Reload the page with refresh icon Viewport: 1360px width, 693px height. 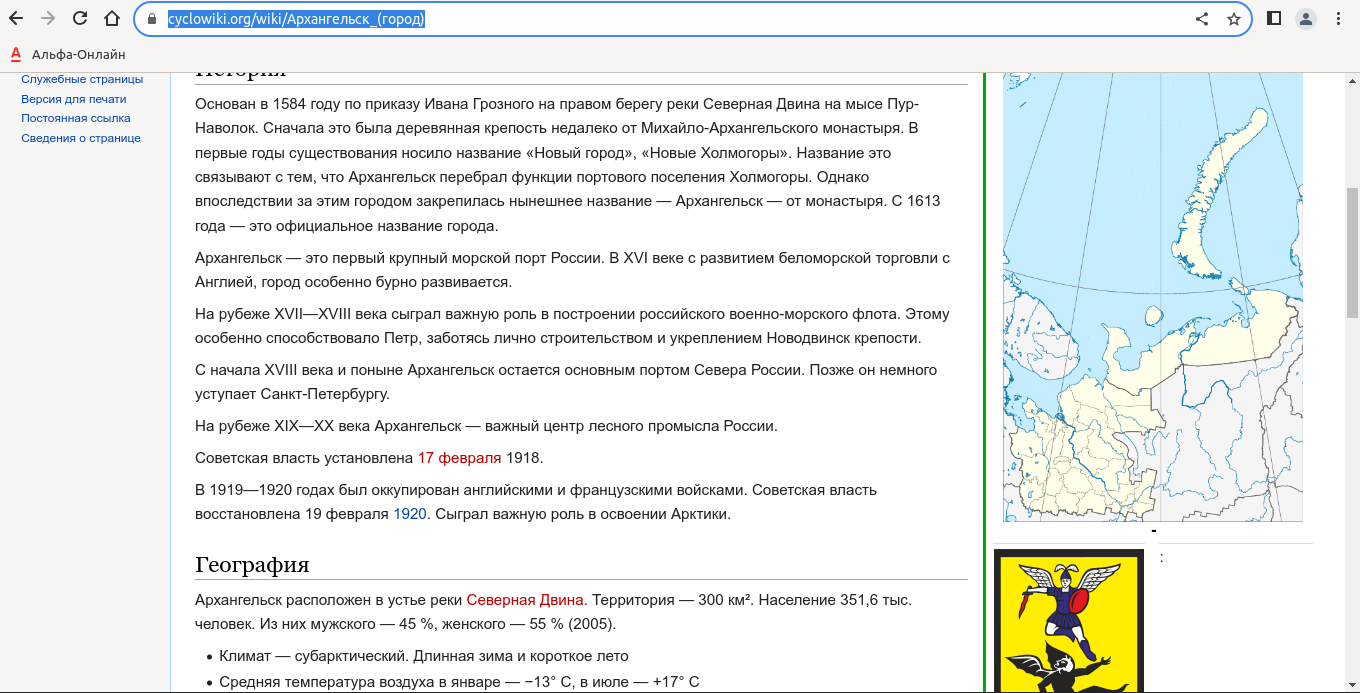tap(80, 18)
